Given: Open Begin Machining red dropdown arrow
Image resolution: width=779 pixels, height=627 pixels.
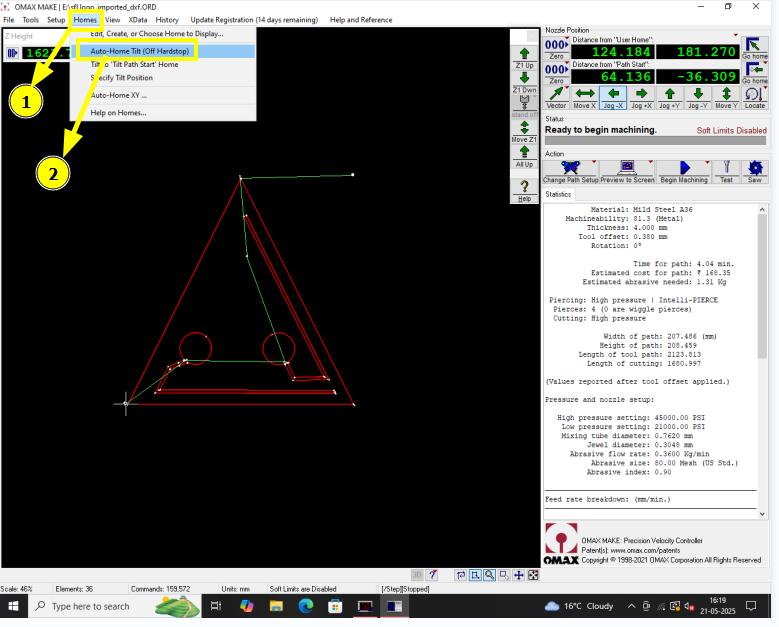Looking at the screenshot, I should [707, 162].
